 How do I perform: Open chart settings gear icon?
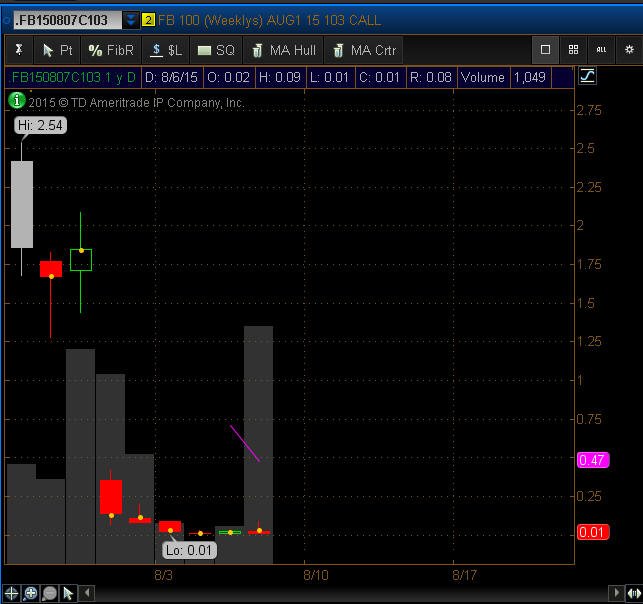pyautogui.click(x=629, y=50)
